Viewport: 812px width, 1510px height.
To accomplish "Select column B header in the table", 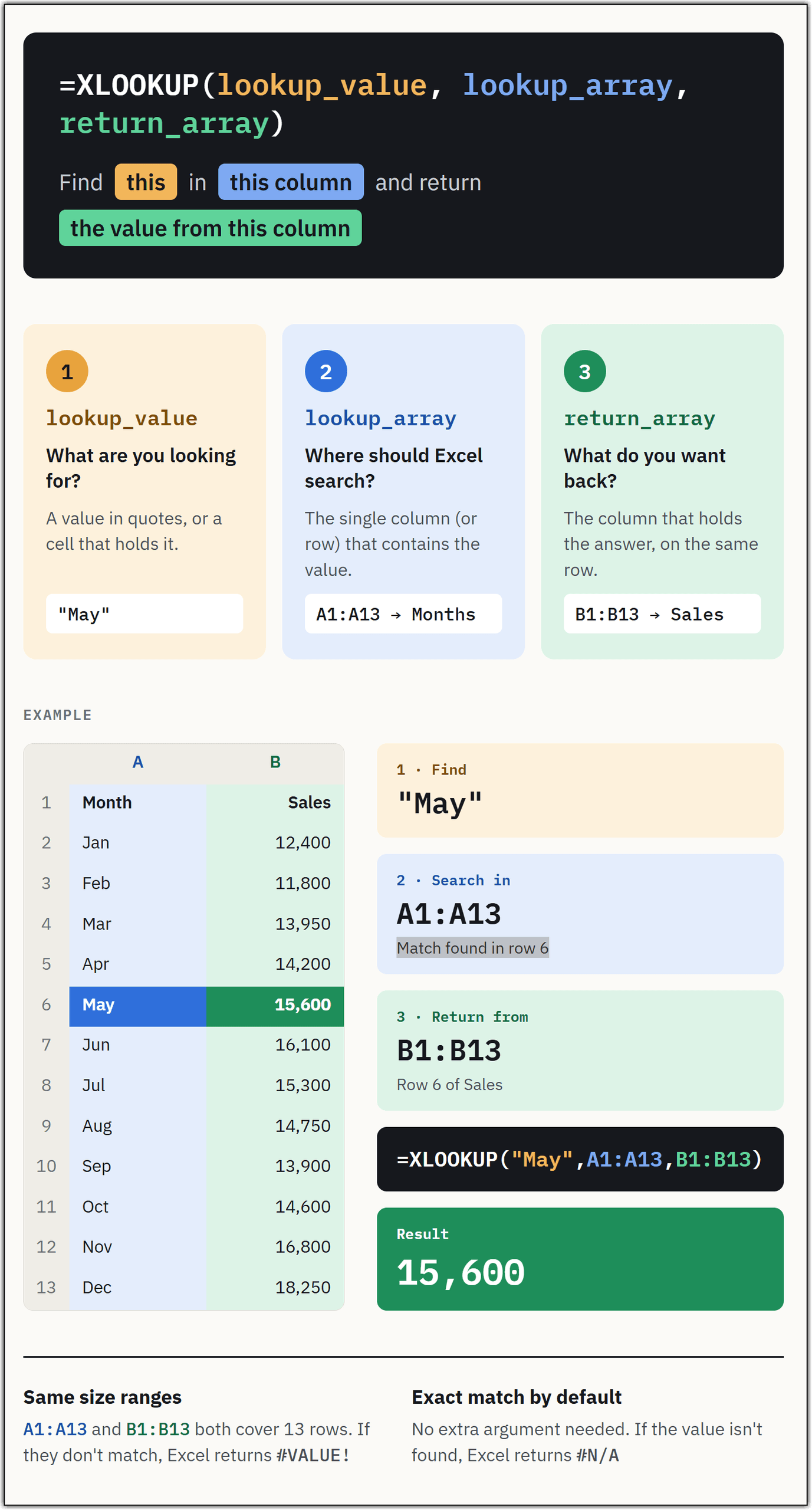I will 275,762.
